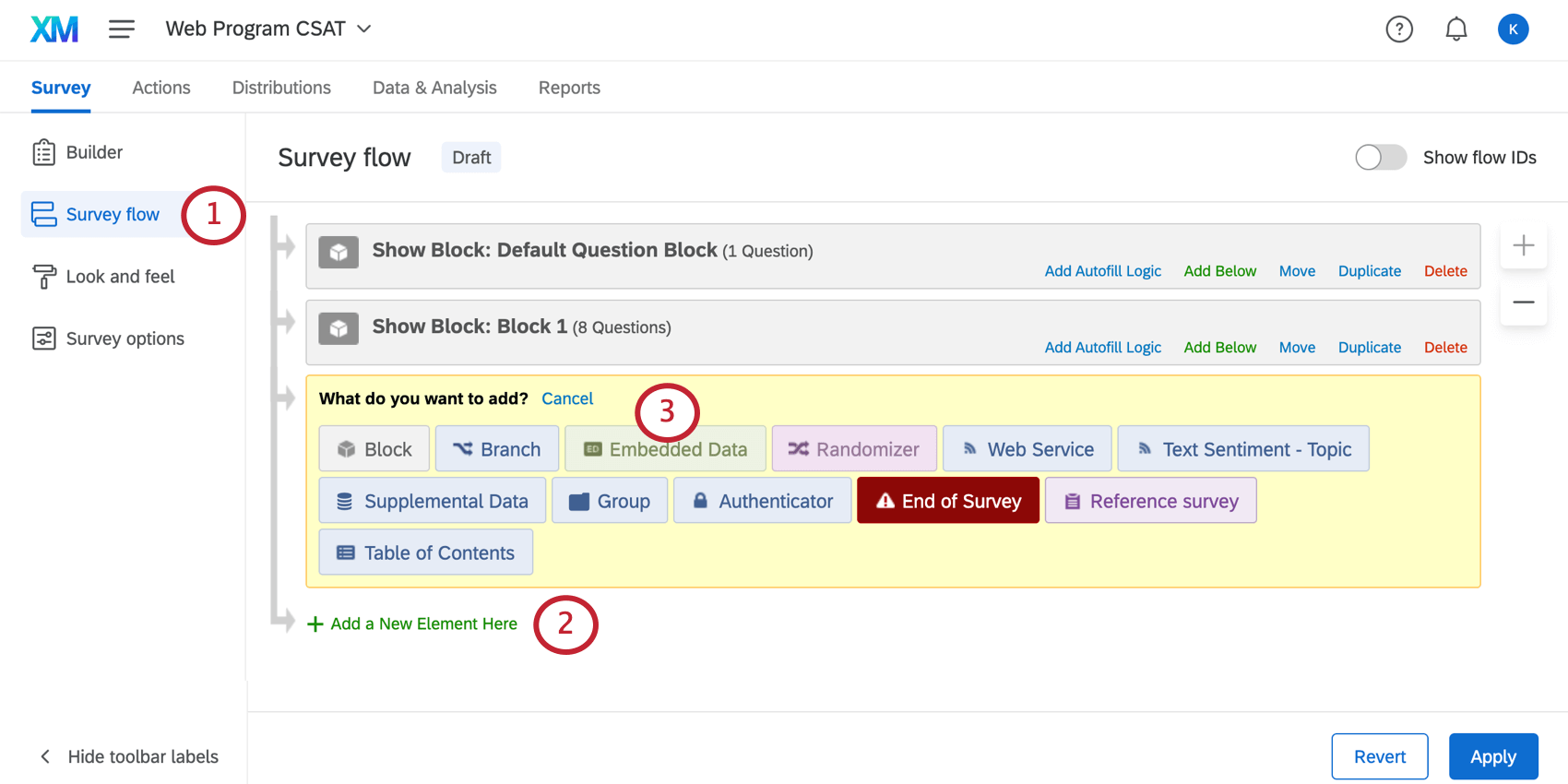Screen dimensions: 1568x784
Task: Click the zoom in plus icon
Action: [x=1524, y=245]
